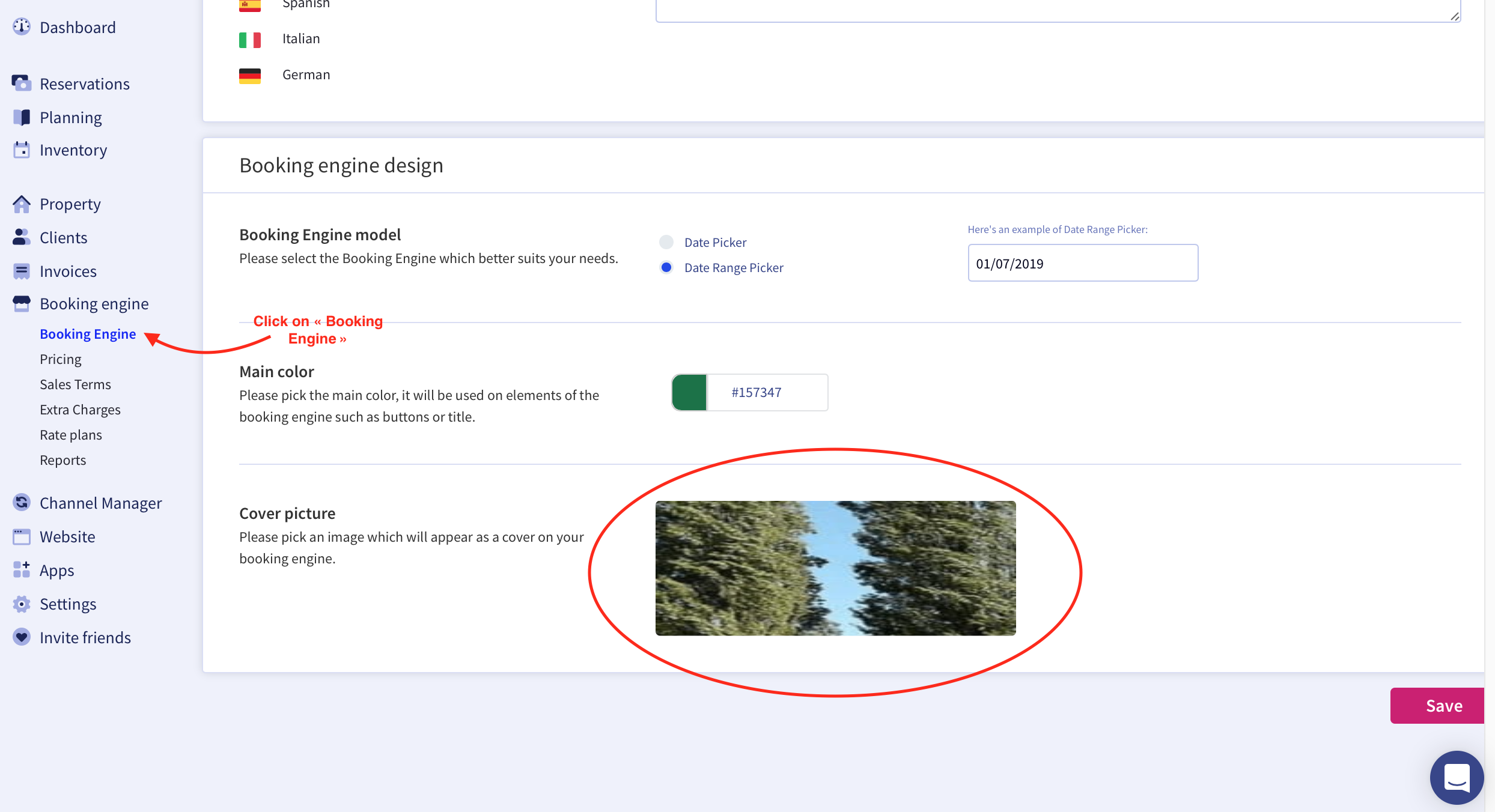Click the Clients people icon

tap(22, 237)
